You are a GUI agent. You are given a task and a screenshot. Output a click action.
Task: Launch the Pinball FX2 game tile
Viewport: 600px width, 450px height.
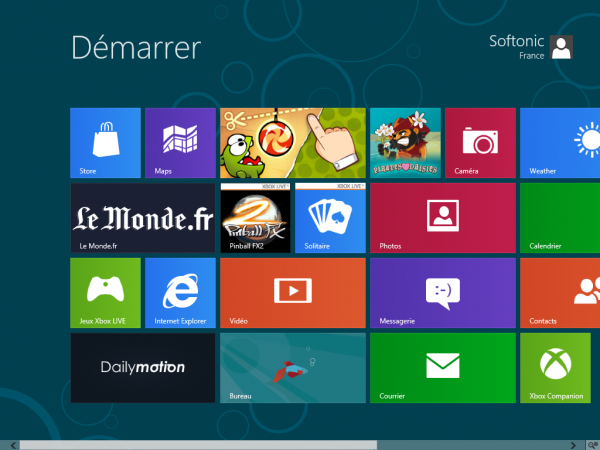[x=255, y=218]
